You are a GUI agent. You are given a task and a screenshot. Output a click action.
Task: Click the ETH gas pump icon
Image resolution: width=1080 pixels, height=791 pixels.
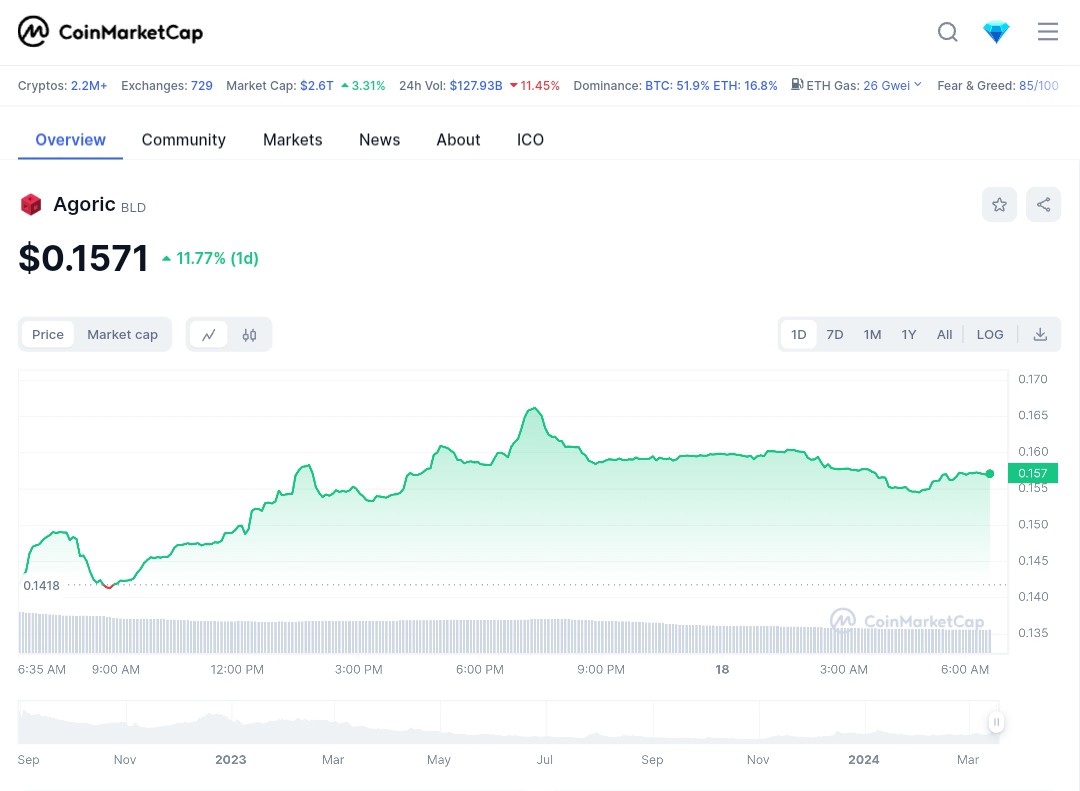[x=797, y=85]
